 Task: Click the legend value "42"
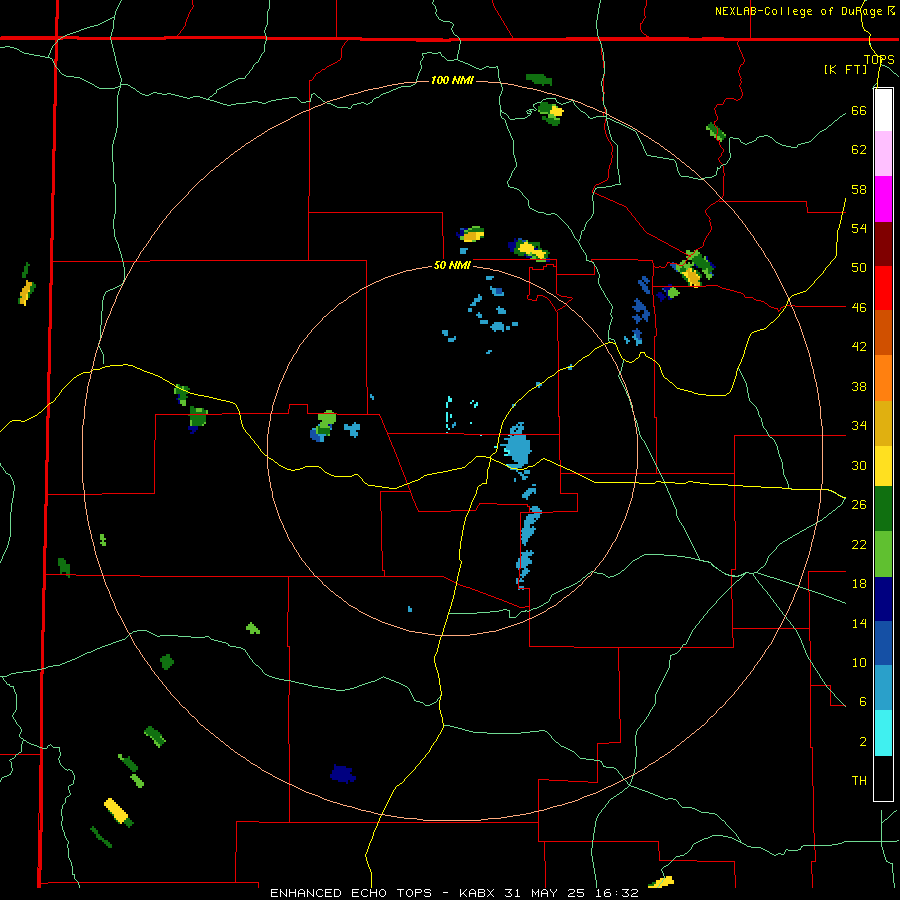tap(859, 347)
